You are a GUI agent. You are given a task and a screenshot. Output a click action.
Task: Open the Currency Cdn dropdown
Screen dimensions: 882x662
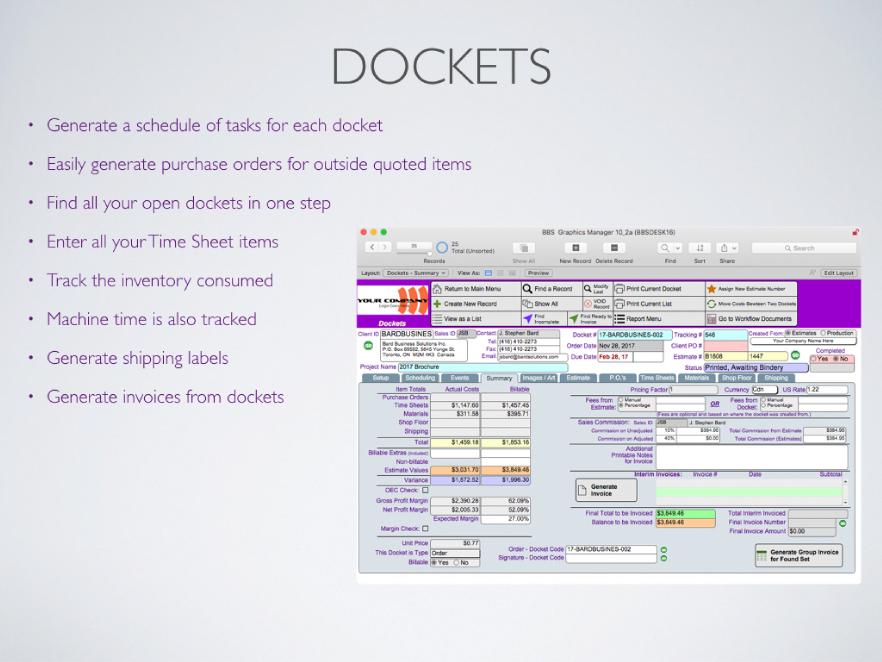[765, 389]
